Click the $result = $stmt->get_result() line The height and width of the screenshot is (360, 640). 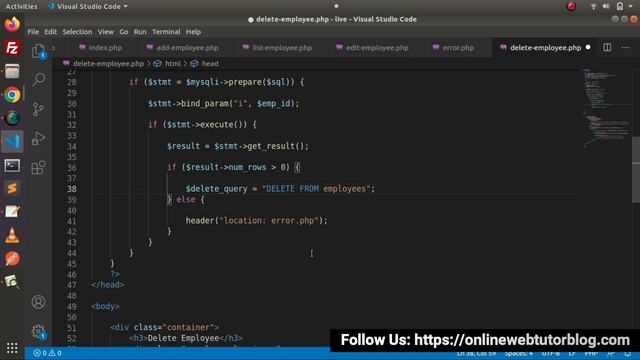click(x=238, y=146)
